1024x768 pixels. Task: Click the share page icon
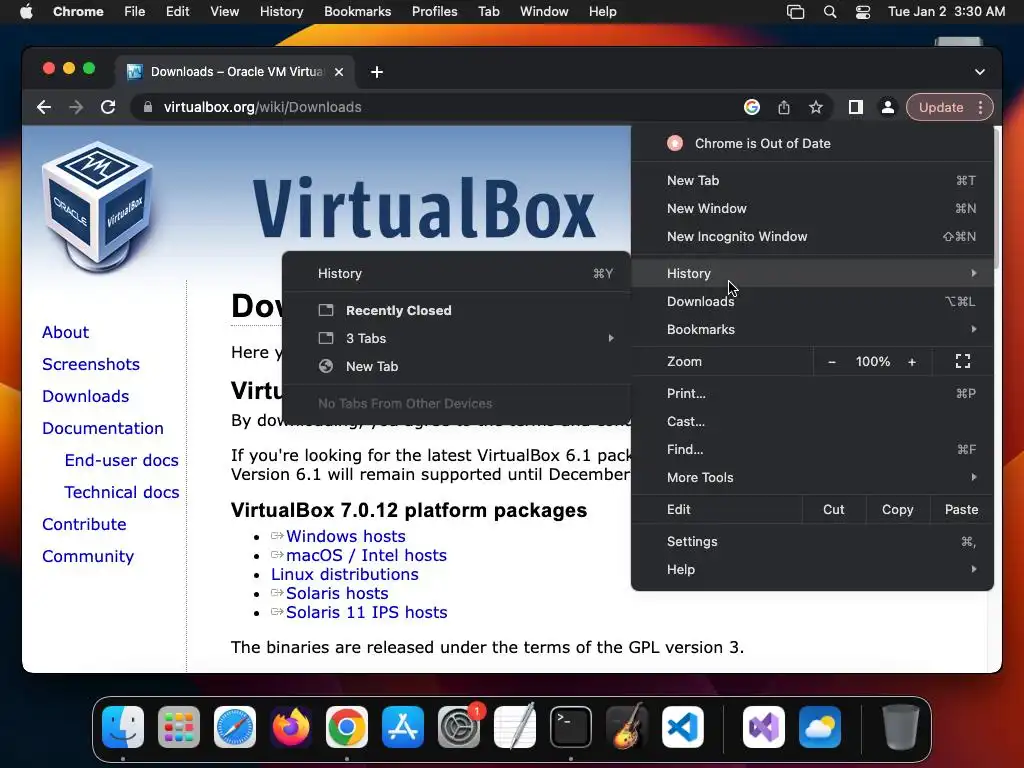[784, 107]
